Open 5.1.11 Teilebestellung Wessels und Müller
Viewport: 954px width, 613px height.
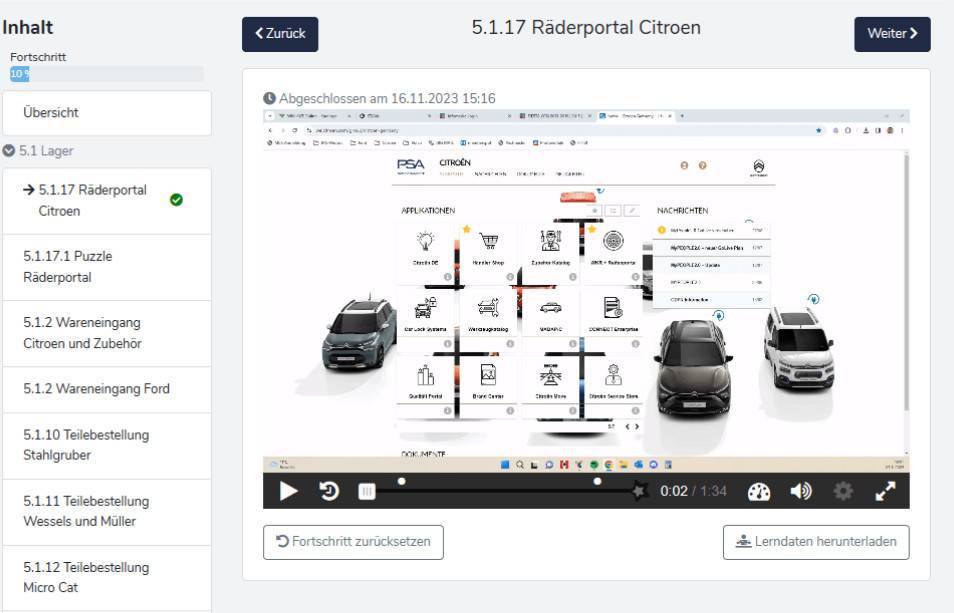[106, 511]
